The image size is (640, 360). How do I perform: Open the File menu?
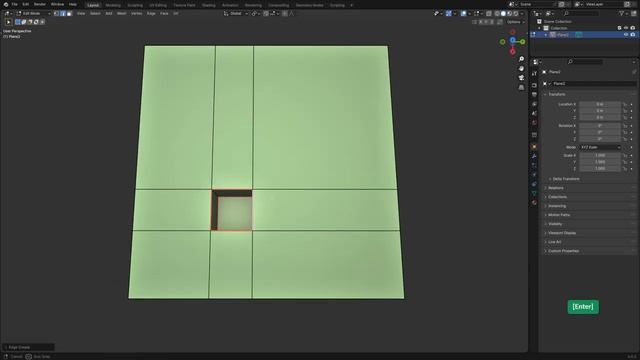(14, 4)
